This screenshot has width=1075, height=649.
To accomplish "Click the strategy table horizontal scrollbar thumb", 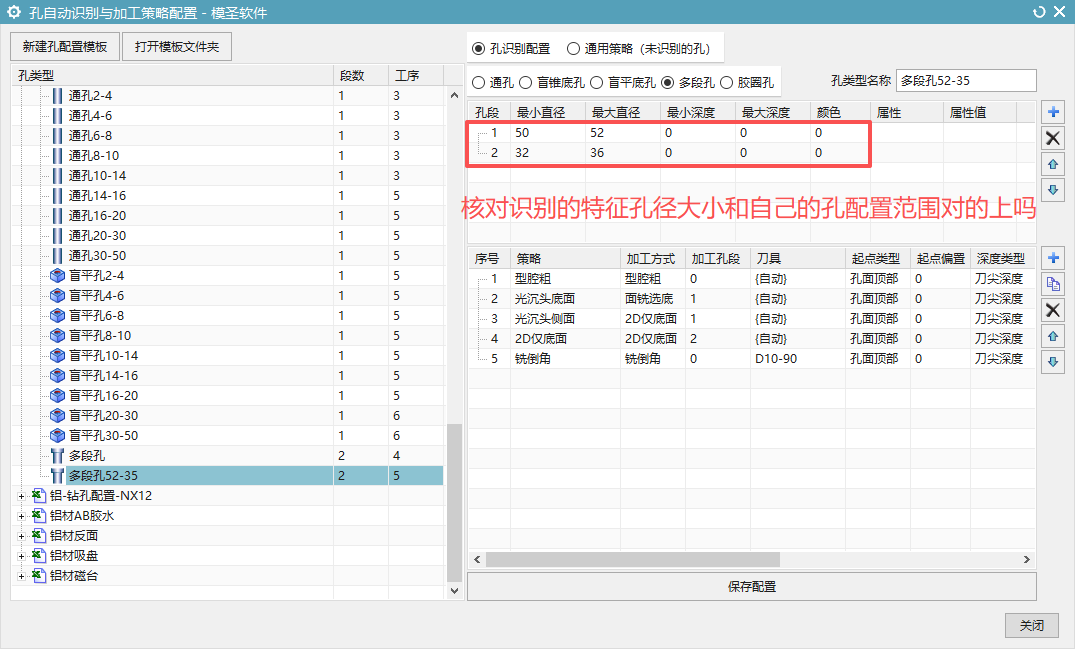I will (633, 559).
